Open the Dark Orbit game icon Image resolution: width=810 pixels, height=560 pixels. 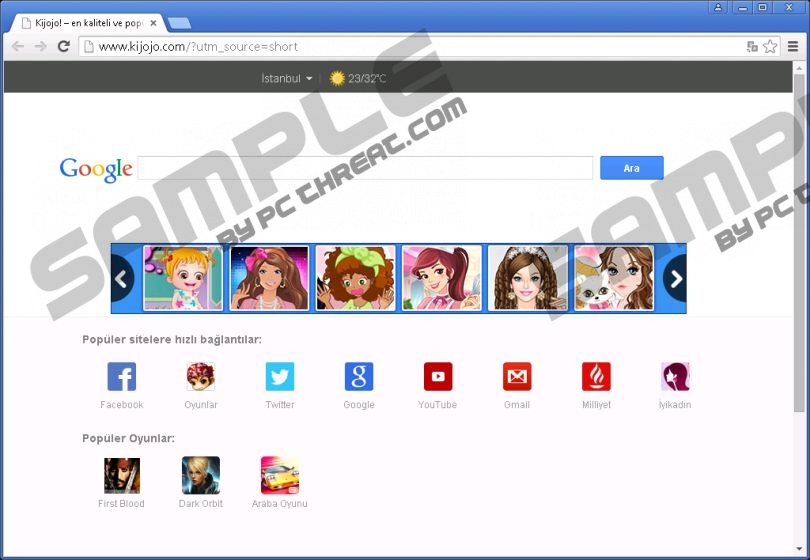click(201, 475)
